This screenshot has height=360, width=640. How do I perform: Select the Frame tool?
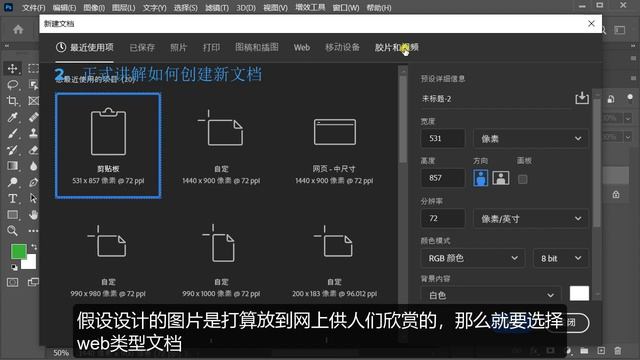[x=33, y=101]
